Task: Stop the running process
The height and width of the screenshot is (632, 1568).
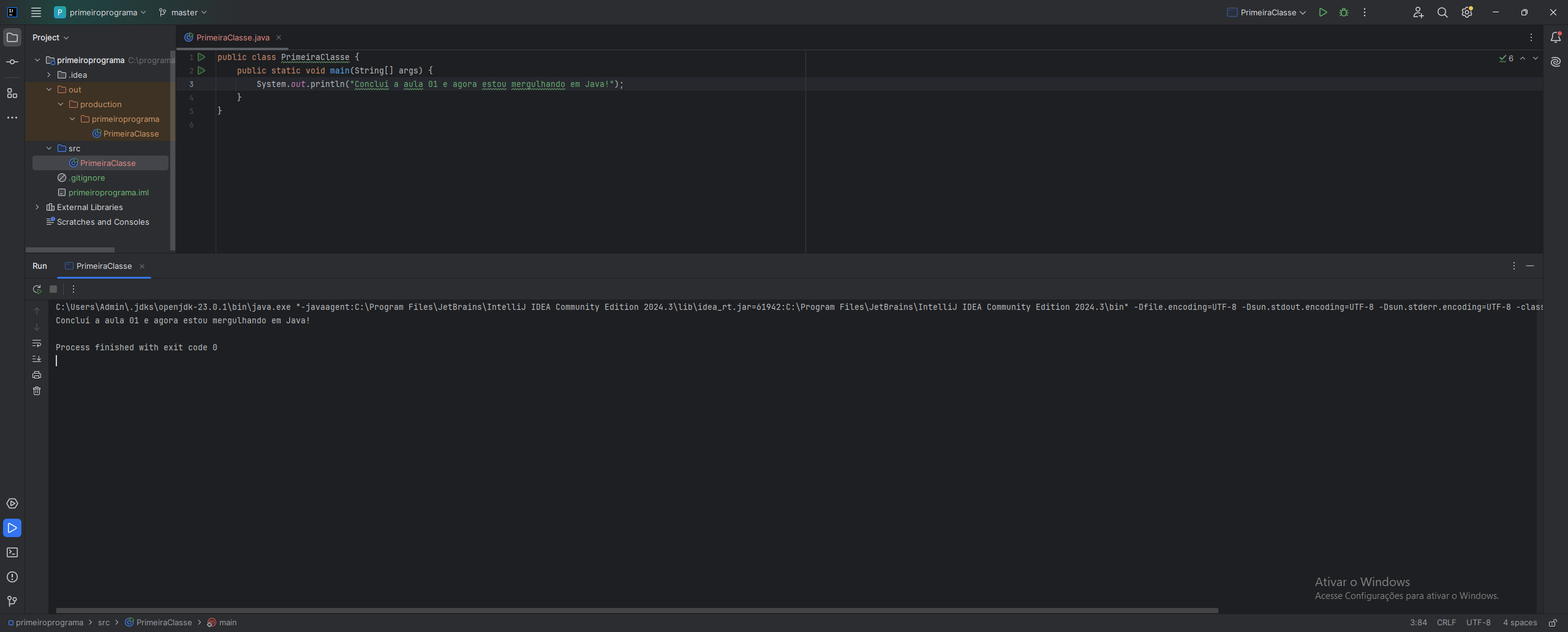Action: click(x=53, y=289)
